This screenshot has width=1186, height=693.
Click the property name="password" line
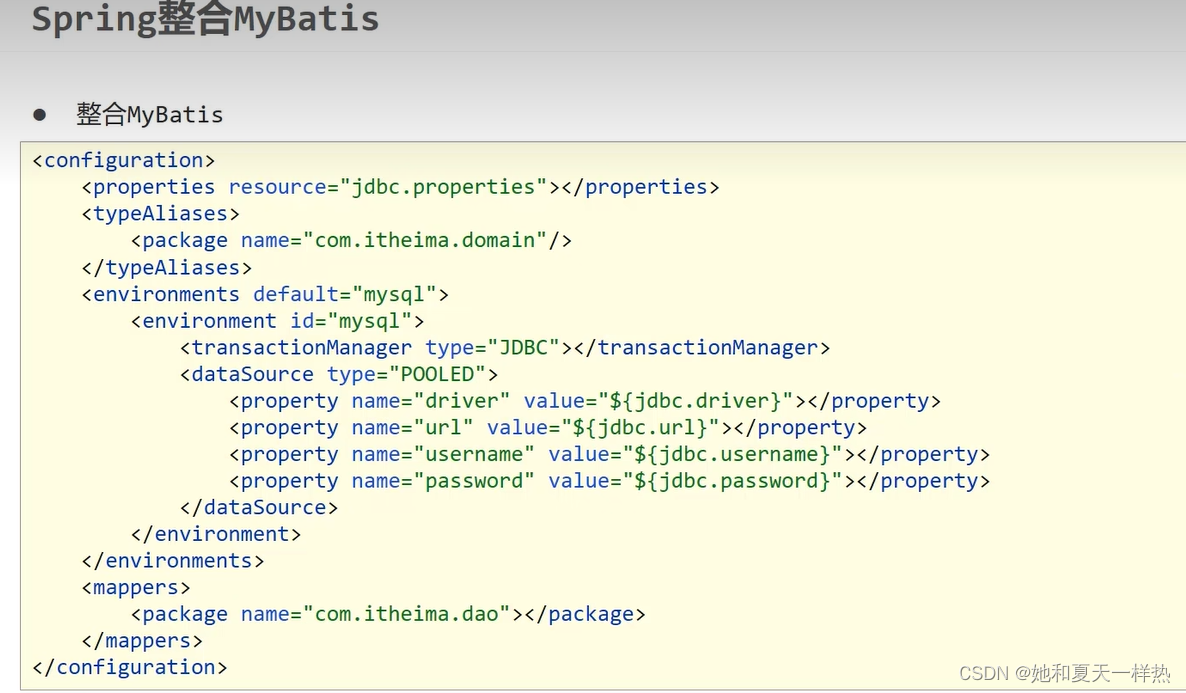(610, 481)
